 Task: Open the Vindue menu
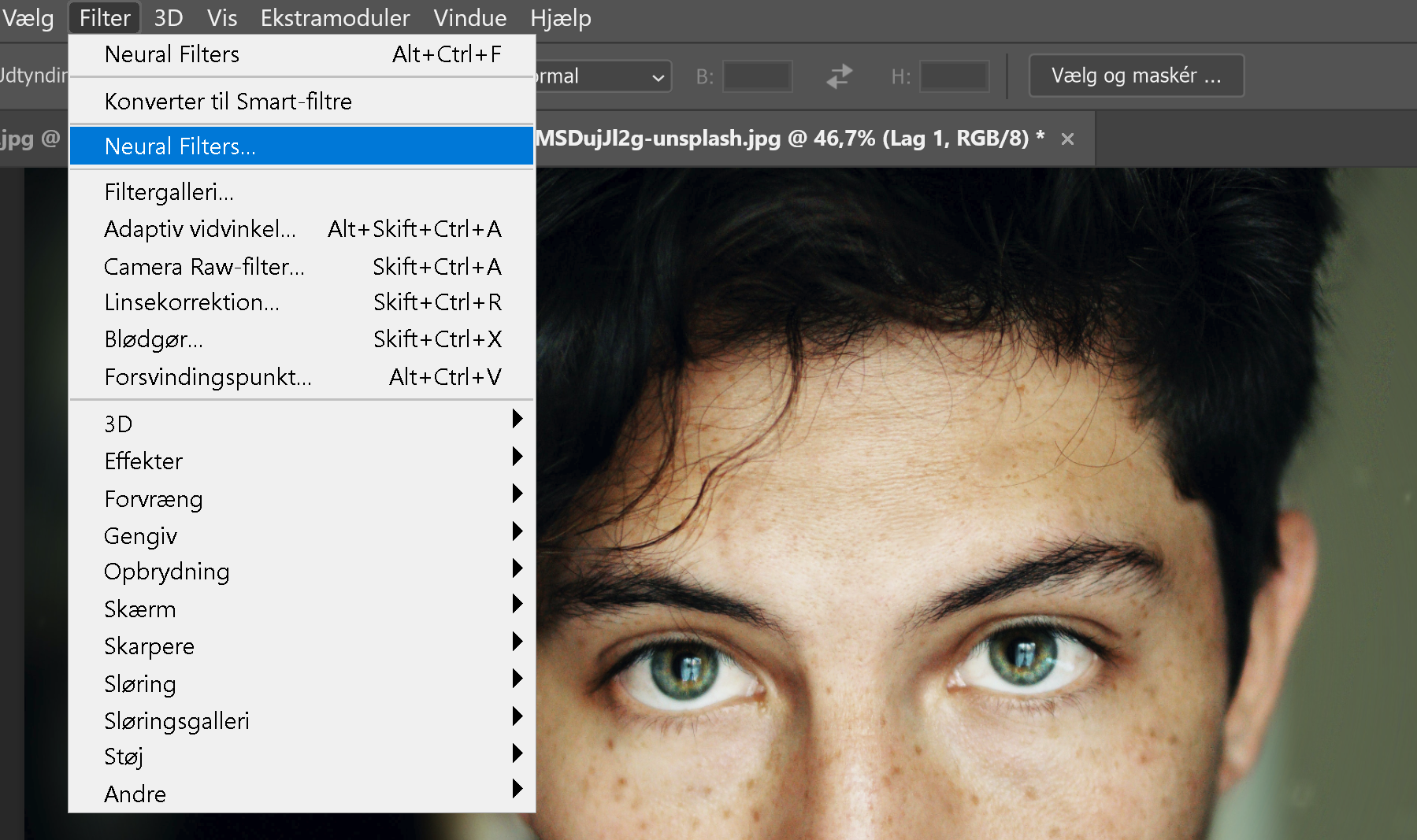point(469,17)
